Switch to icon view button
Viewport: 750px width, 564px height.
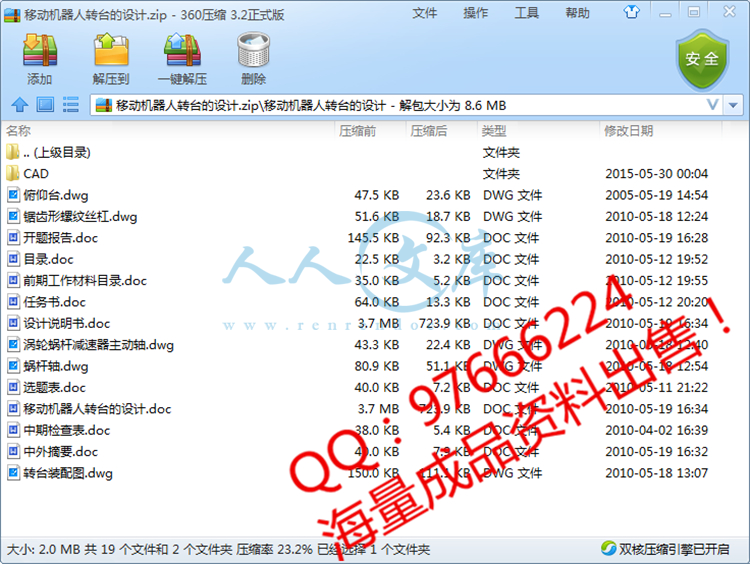coord(45,104)
